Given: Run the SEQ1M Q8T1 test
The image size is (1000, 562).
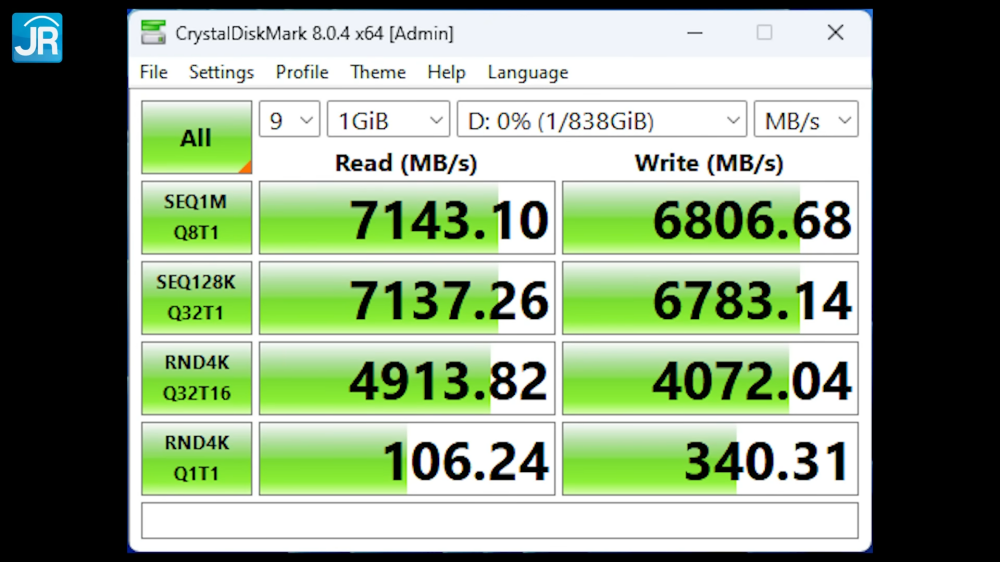Looking at the screenshot, I should 196,218.
